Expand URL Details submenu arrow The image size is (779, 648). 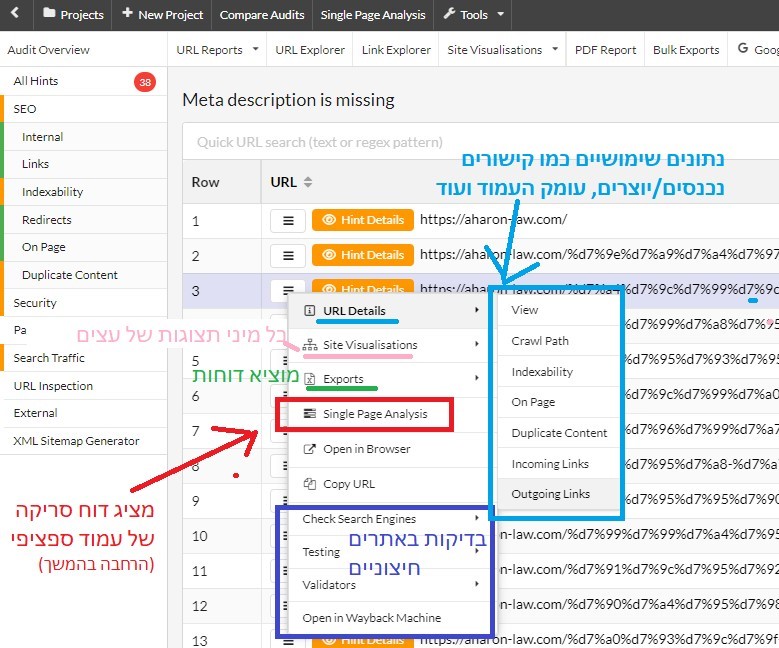click(476, 310)
